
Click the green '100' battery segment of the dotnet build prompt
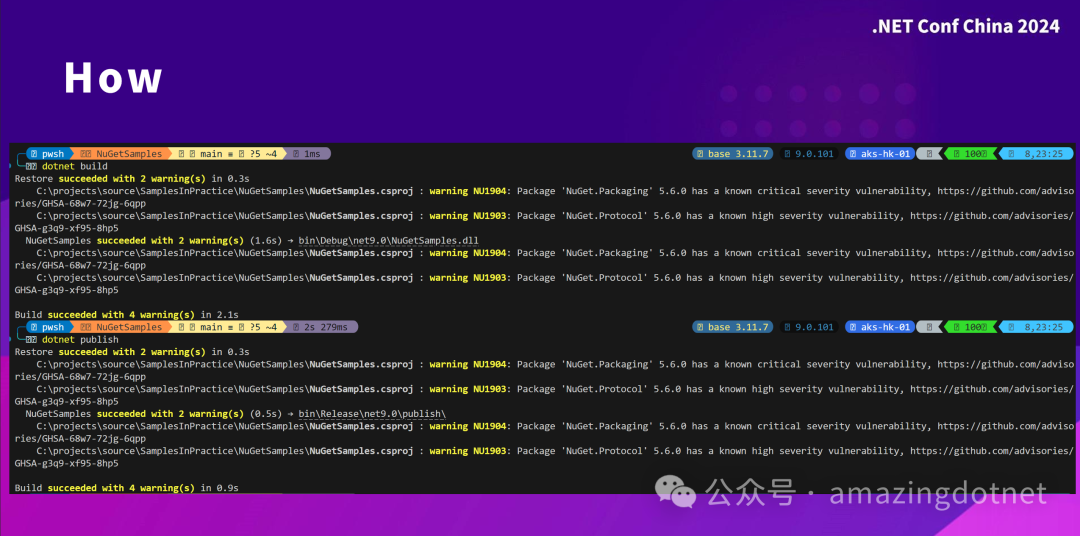(x=970, y=154)
